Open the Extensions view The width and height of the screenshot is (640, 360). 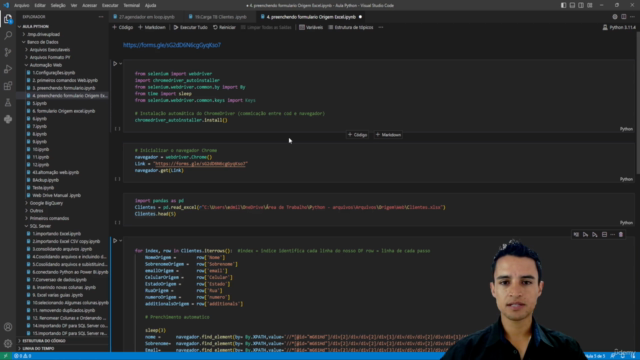click(x=8, y=86)
